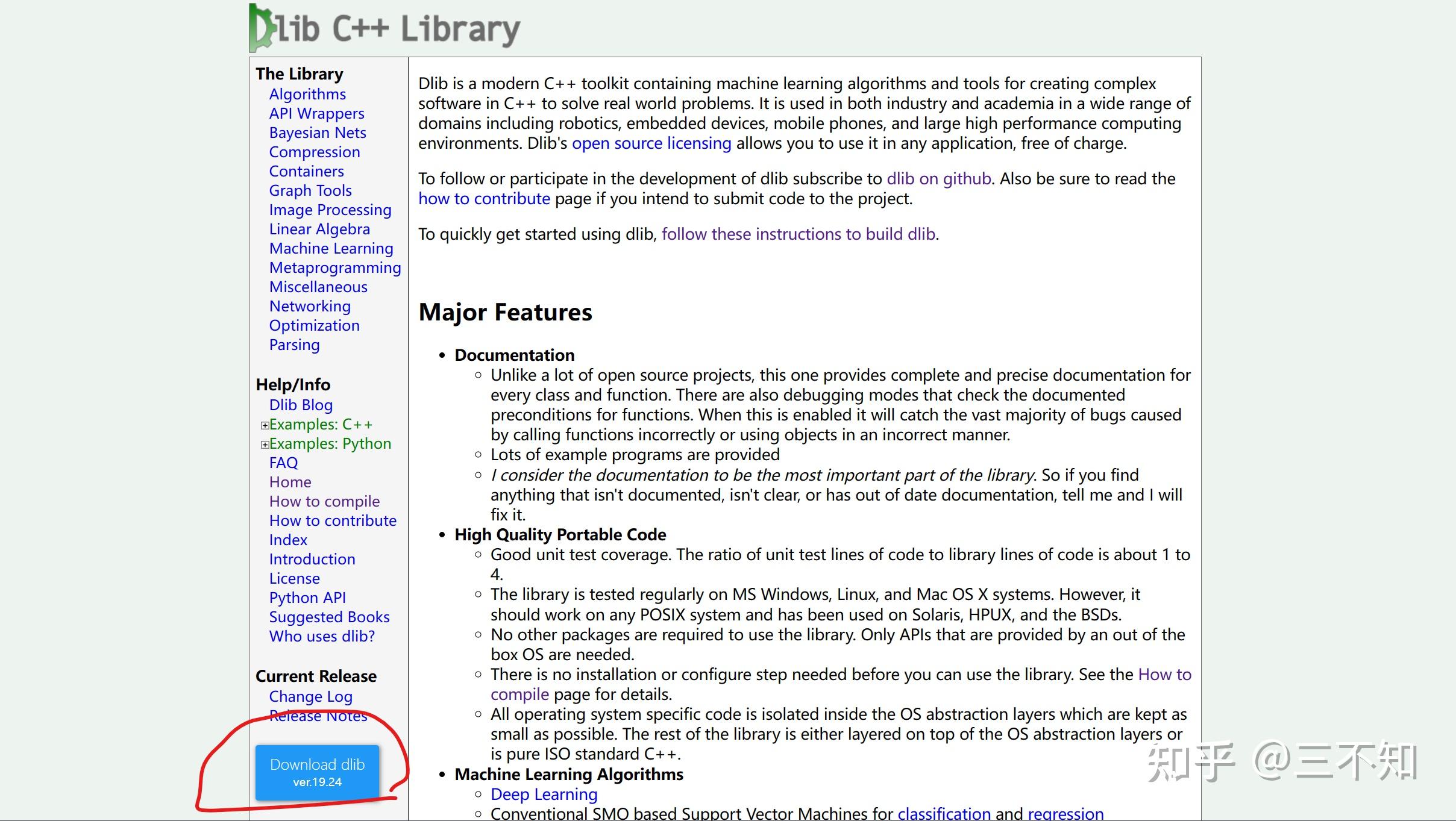Open the FAQ page

pyautogui.click(x=283, y=463)
